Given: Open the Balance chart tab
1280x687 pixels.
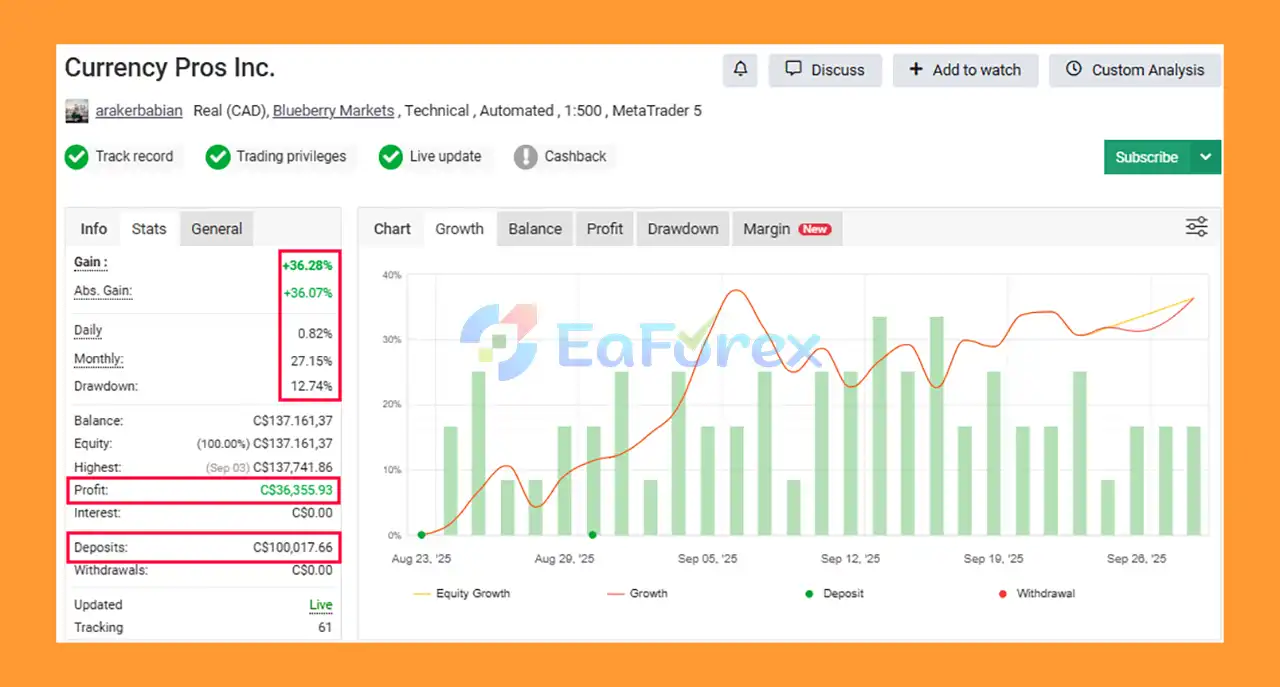Looking at the screenshot, I should tap(535, 229).
